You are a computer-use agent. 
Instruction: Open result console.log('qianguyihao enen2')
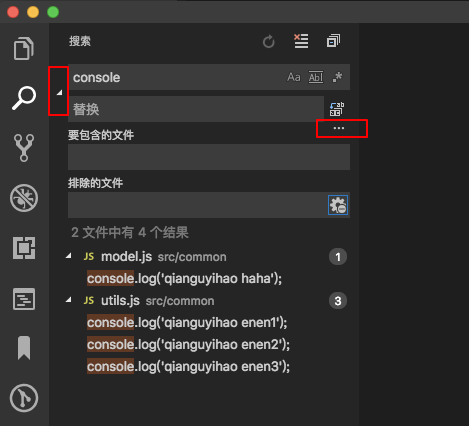pos(188,344)
